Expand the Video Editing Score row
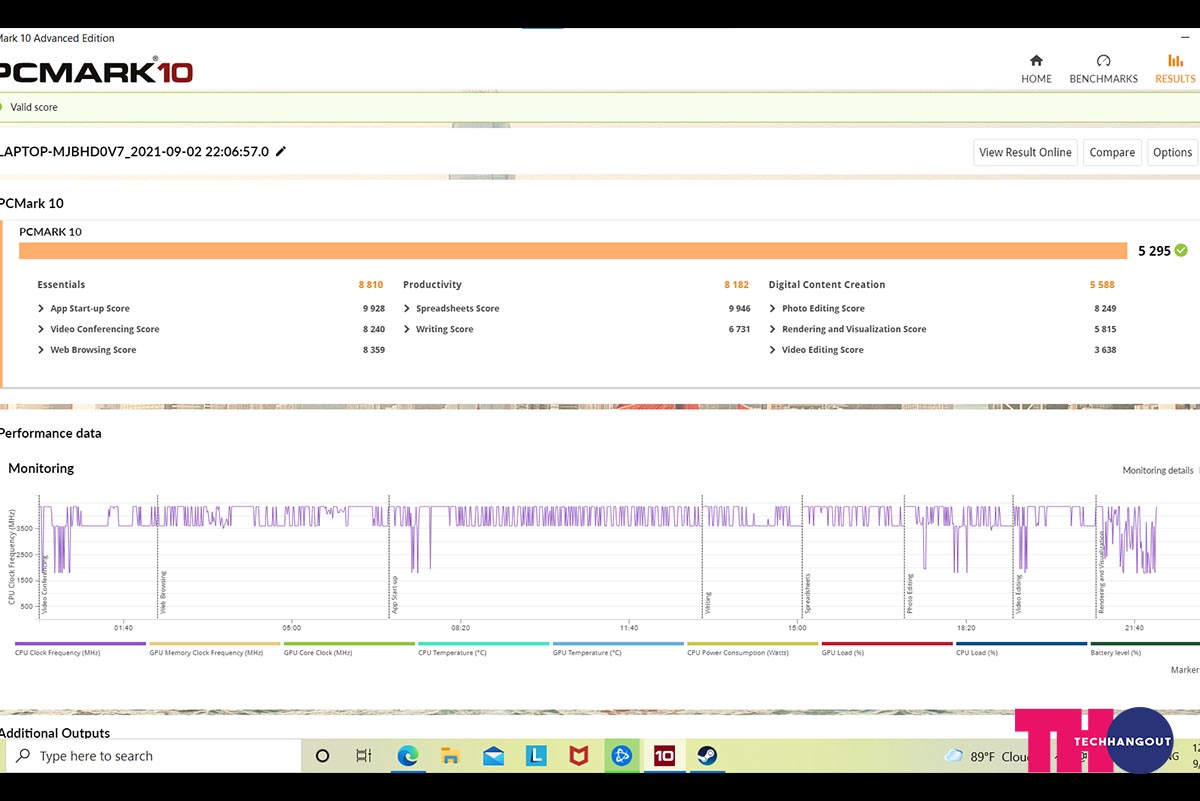The width and height of the screenshot is (1200, 801). (773, 350)
